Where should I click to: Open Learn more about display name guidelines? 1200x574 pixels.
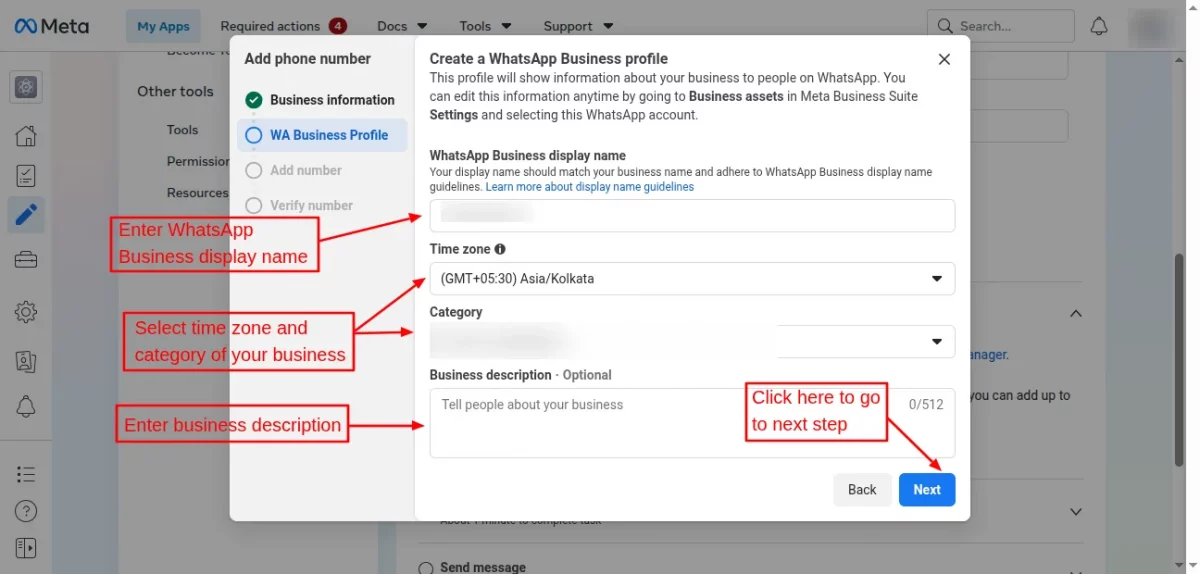(590, 187)
